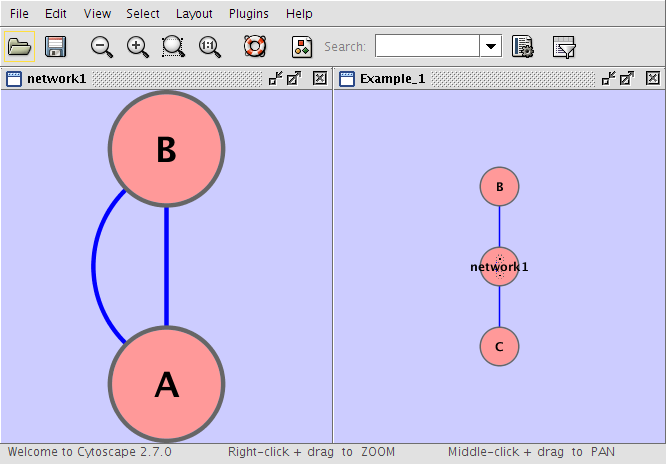666x464 pixels.
Task: Expand the Search combo box dropdown arrow
Action: pos(490,46)
